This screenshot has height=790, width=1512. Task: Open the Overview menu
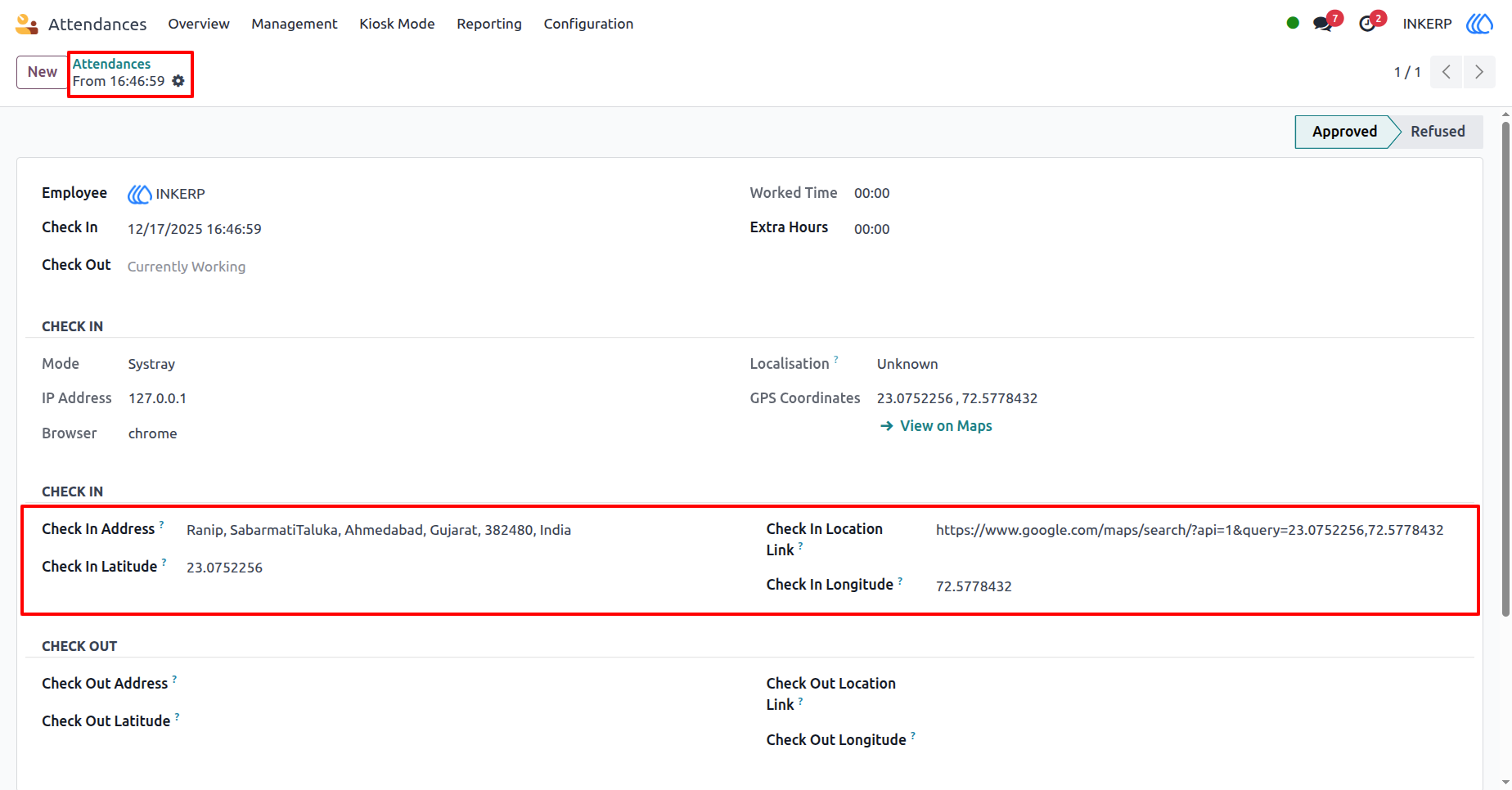(199, 24)
